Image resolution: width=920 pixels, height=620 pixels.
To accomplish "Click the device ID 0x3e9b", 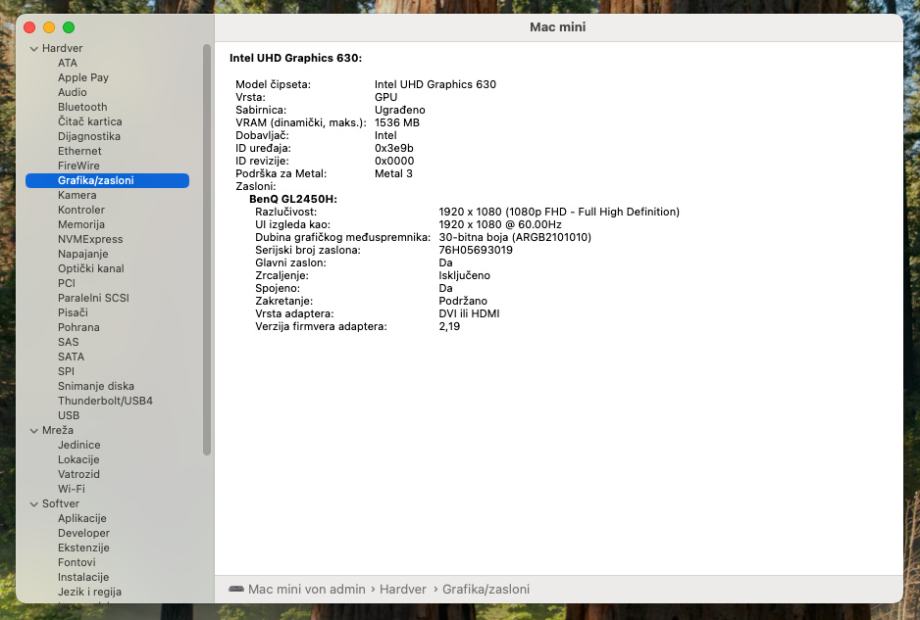I will tap(394, 148).
